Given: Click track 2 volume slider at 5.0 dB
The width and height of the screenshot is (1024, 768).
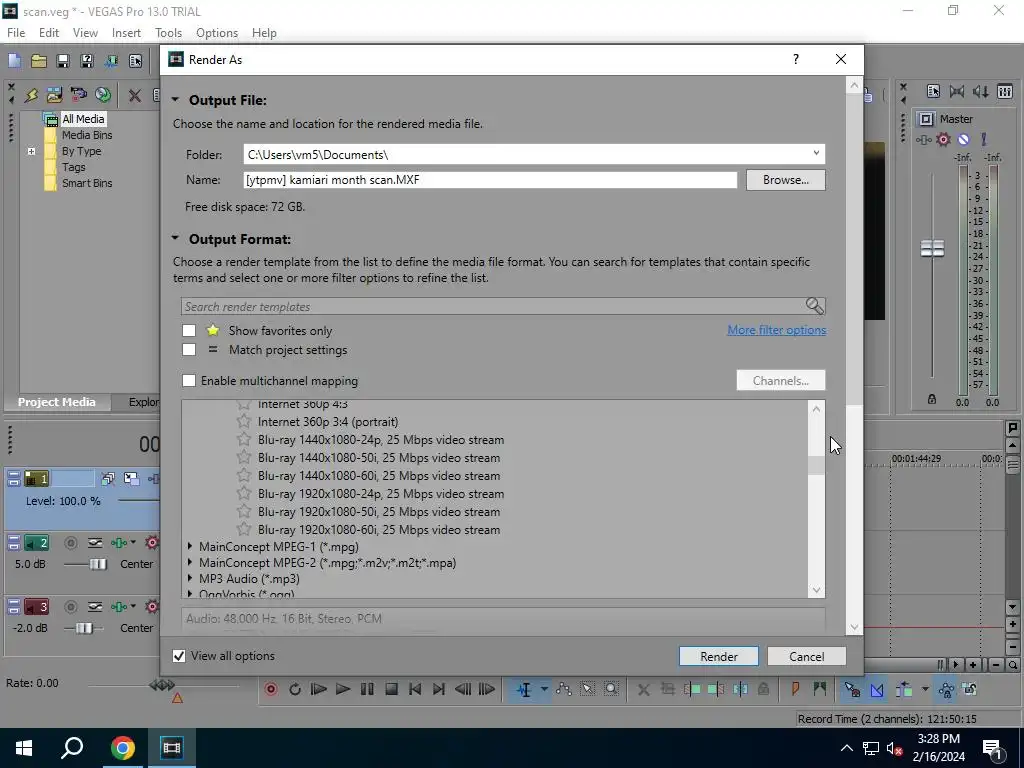Looking at the screenshot, I should click(98, 564).
